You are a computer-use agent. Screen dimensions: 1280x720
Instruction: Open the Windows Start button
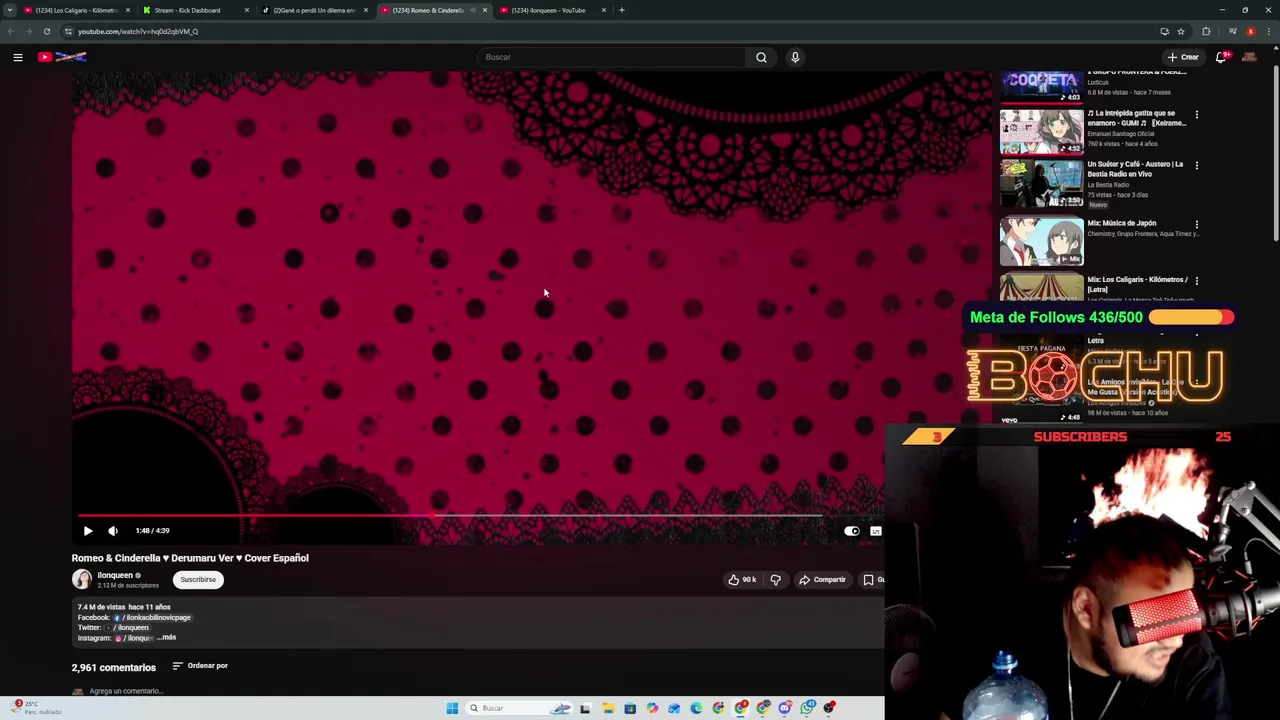452,708
